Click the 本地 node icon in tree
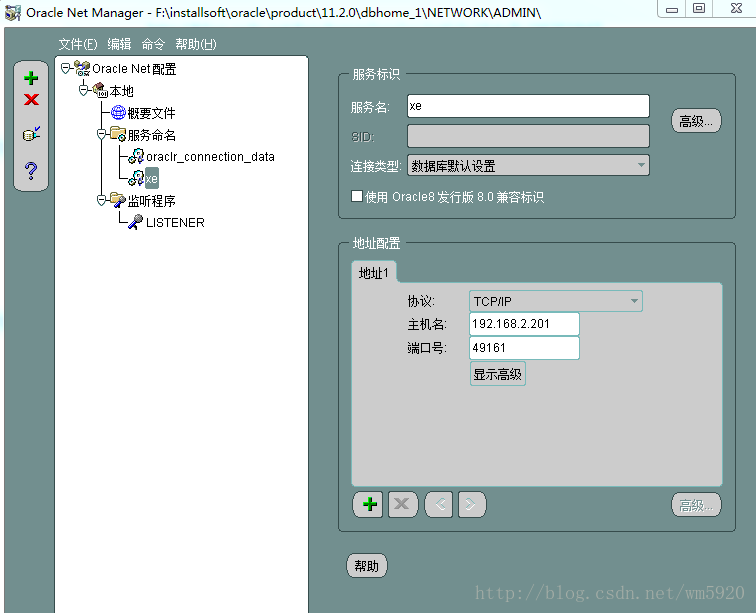Screen dimensions: 756x613 100,90
